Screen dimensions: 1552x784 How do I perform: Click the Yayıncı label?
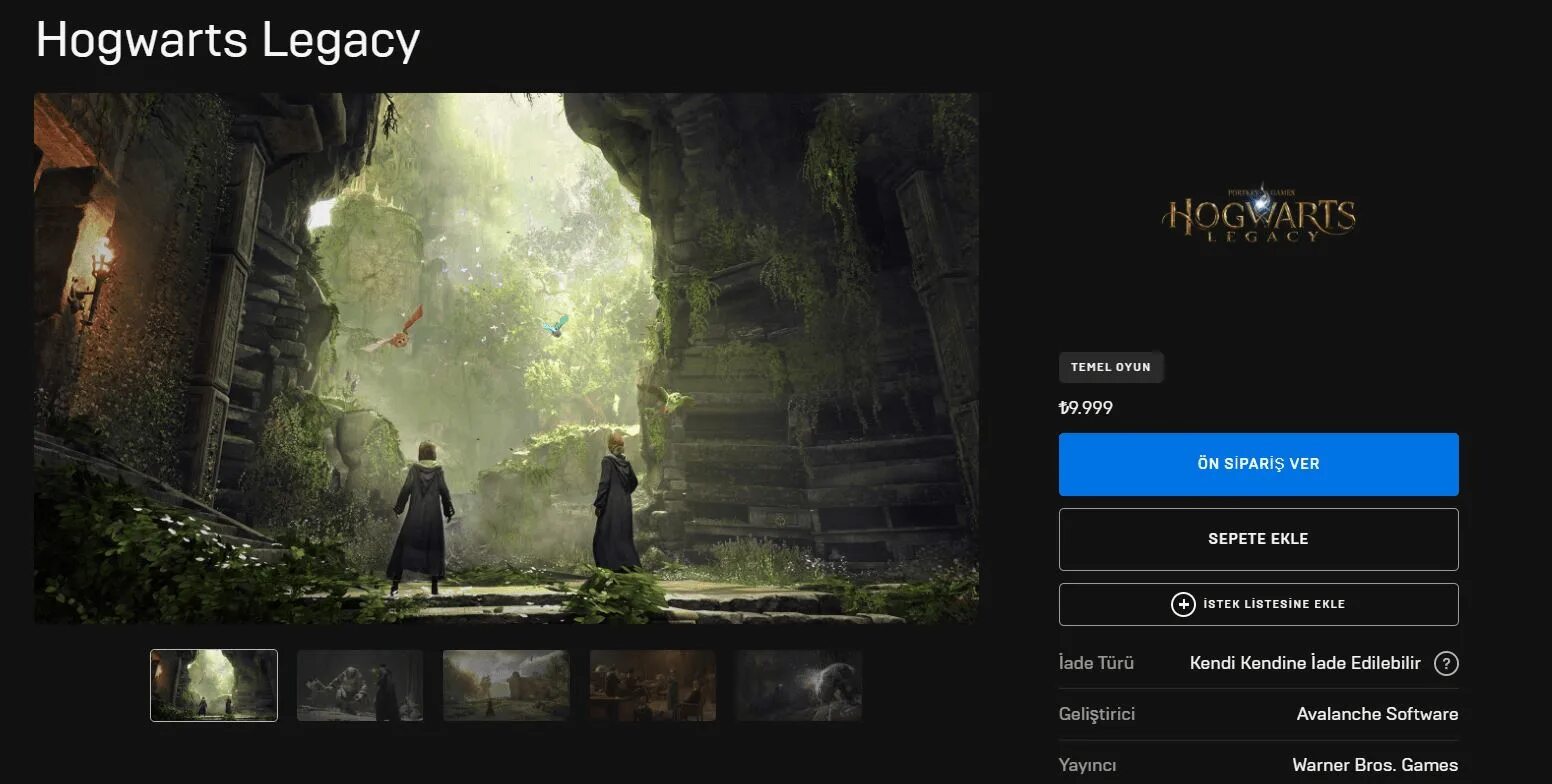[x=1087, y=765]
